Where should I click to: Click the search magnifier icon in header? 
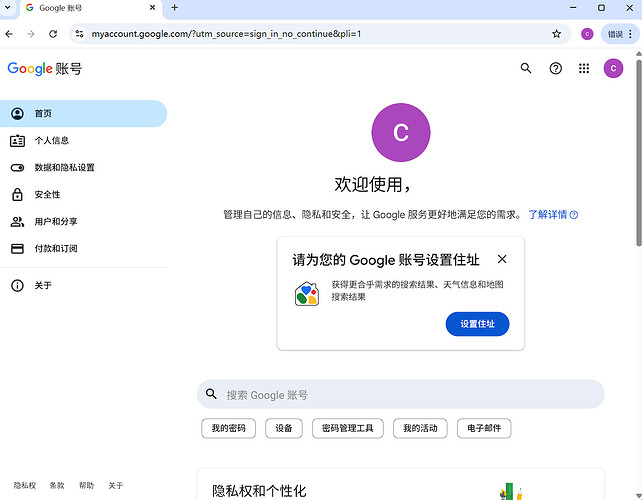click(x=526, y=68)
